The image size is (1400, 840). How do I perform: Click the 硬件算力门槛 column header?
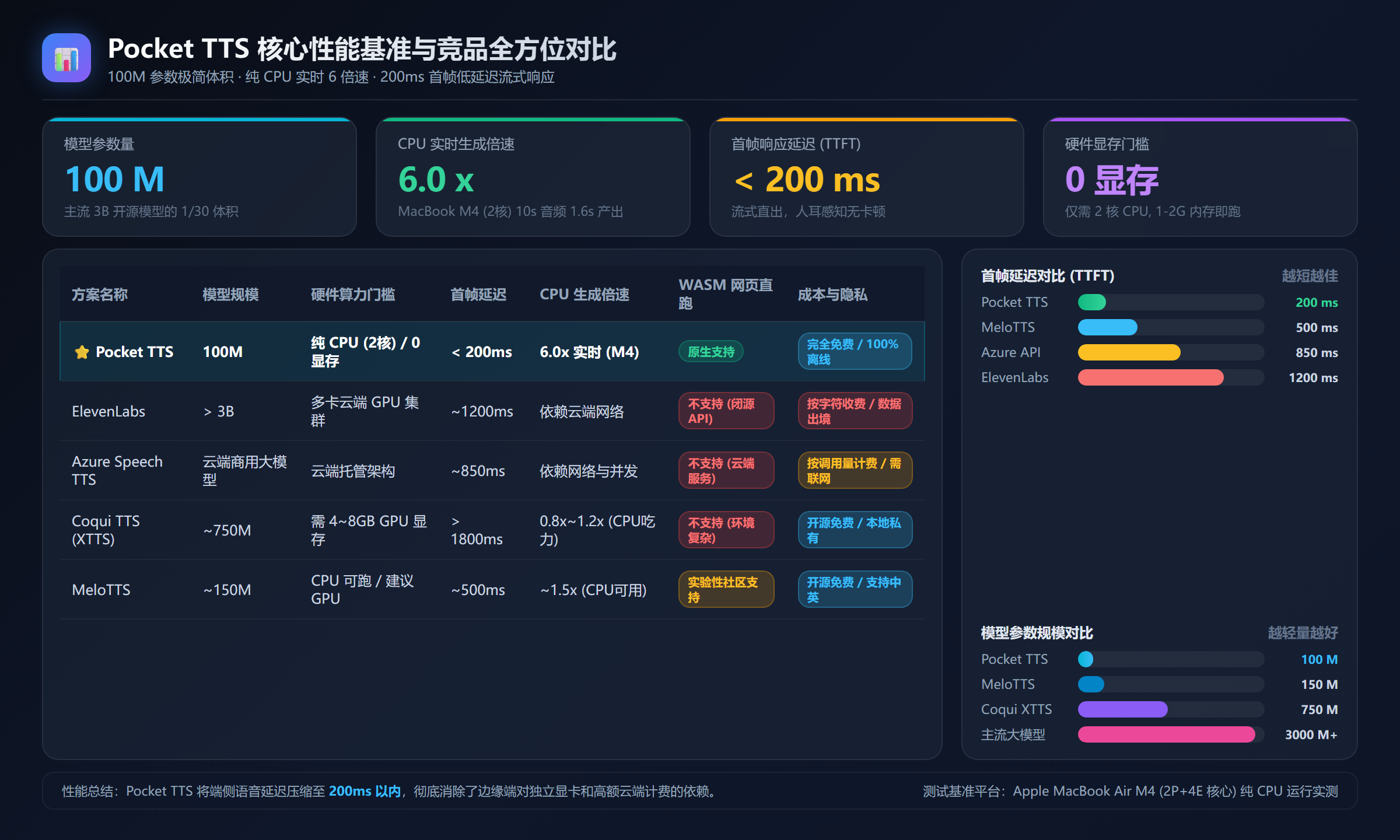pos(353,295)
